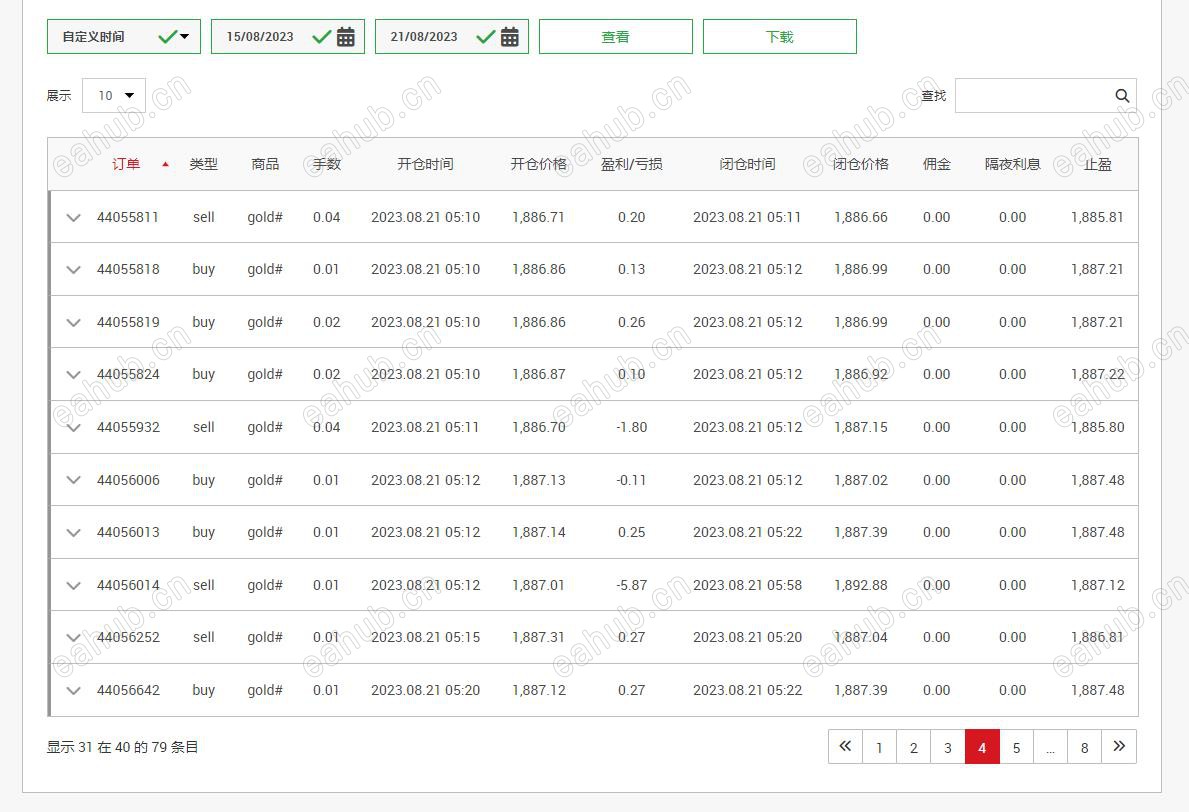The height and width of the screenshot is (812, 1189).
Task: Sort by 开仓价格 column header
Action: tap(539, 164)
